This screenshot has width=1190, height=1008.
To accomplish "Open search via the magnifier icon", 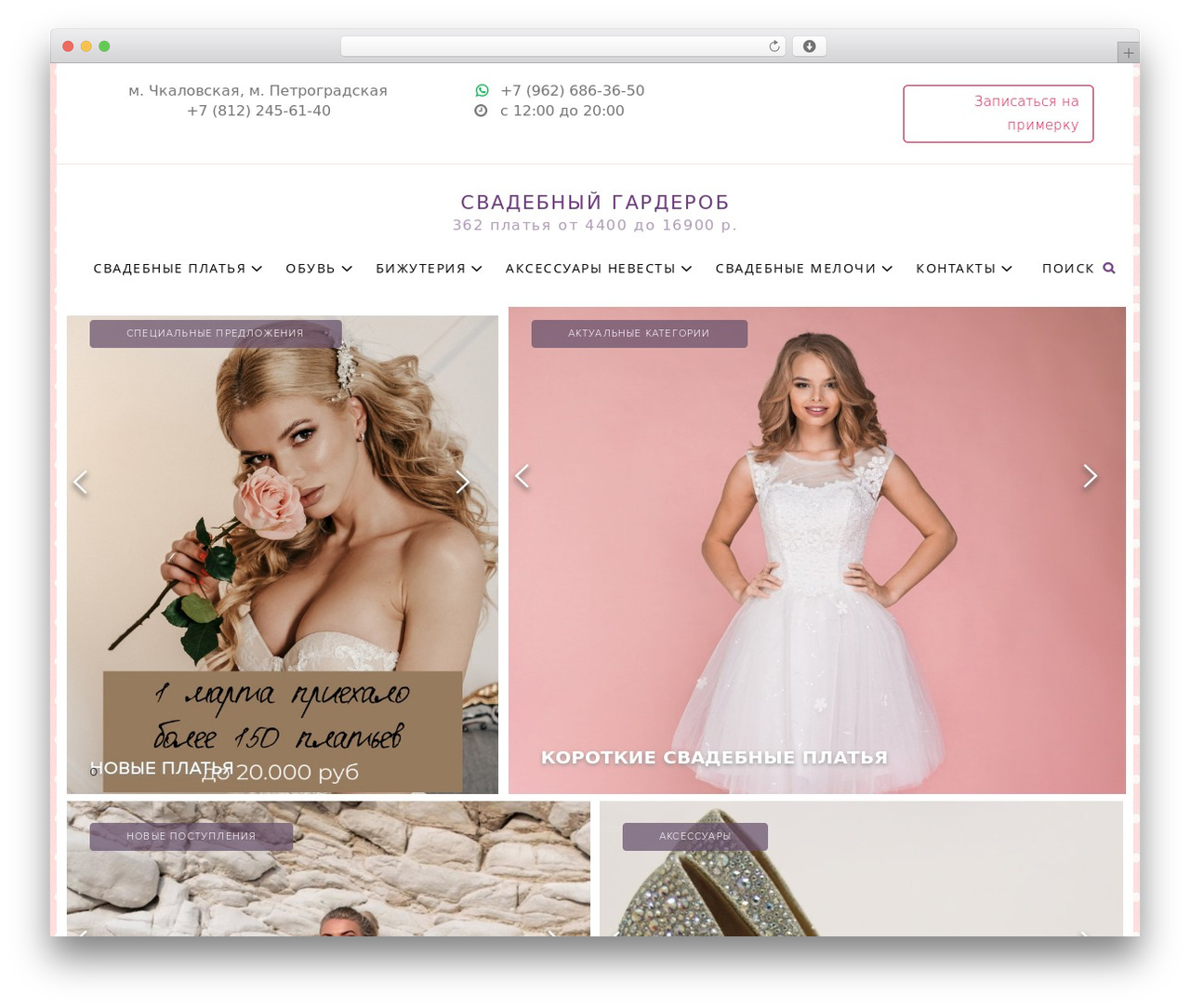I will pyautogui.click(x=1109, y=268).
